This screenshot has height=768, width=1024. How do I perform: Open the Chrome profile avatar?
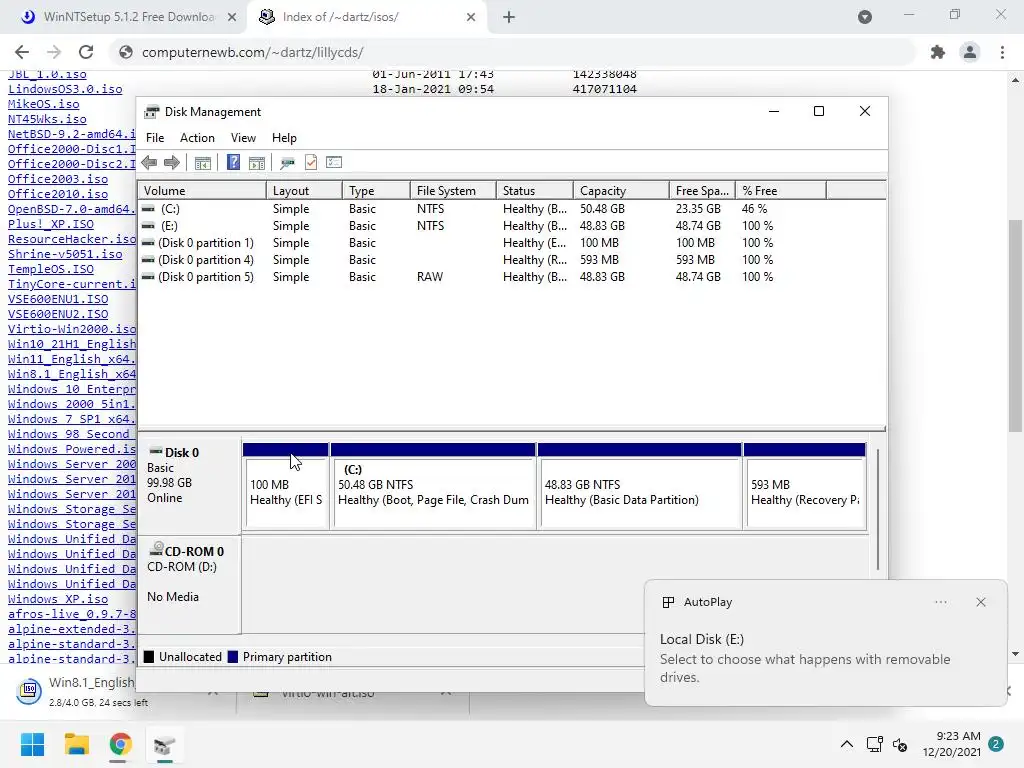970,52
